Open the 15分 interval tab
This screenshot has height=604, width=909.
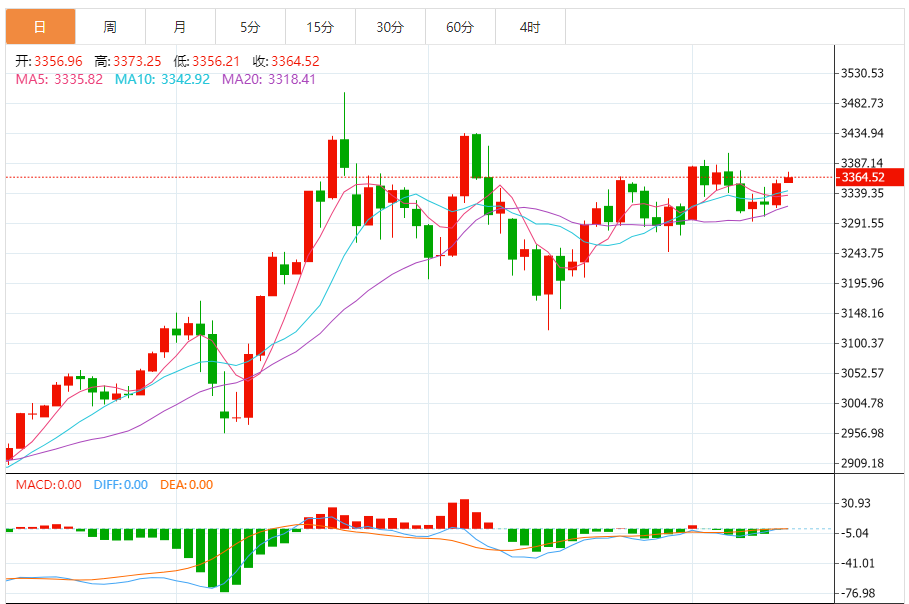(x=321, y=27)
